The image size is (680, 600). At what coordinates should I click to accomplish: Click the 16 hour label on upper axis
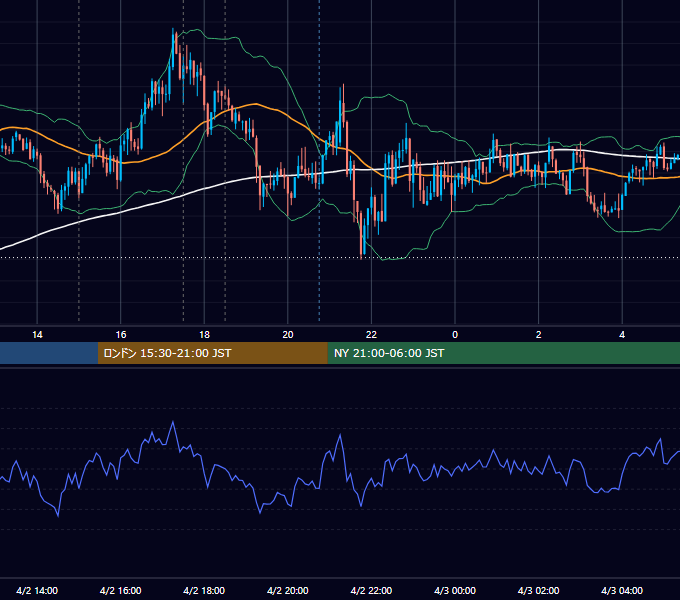(x=121, y=335)
